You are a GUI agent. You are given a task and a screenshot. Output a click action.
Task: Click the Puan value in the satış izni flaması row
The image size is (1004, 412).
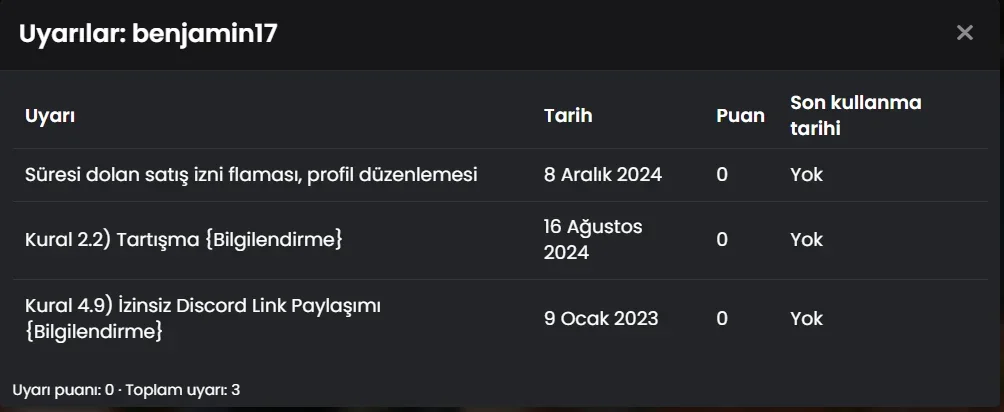point(722,175)
